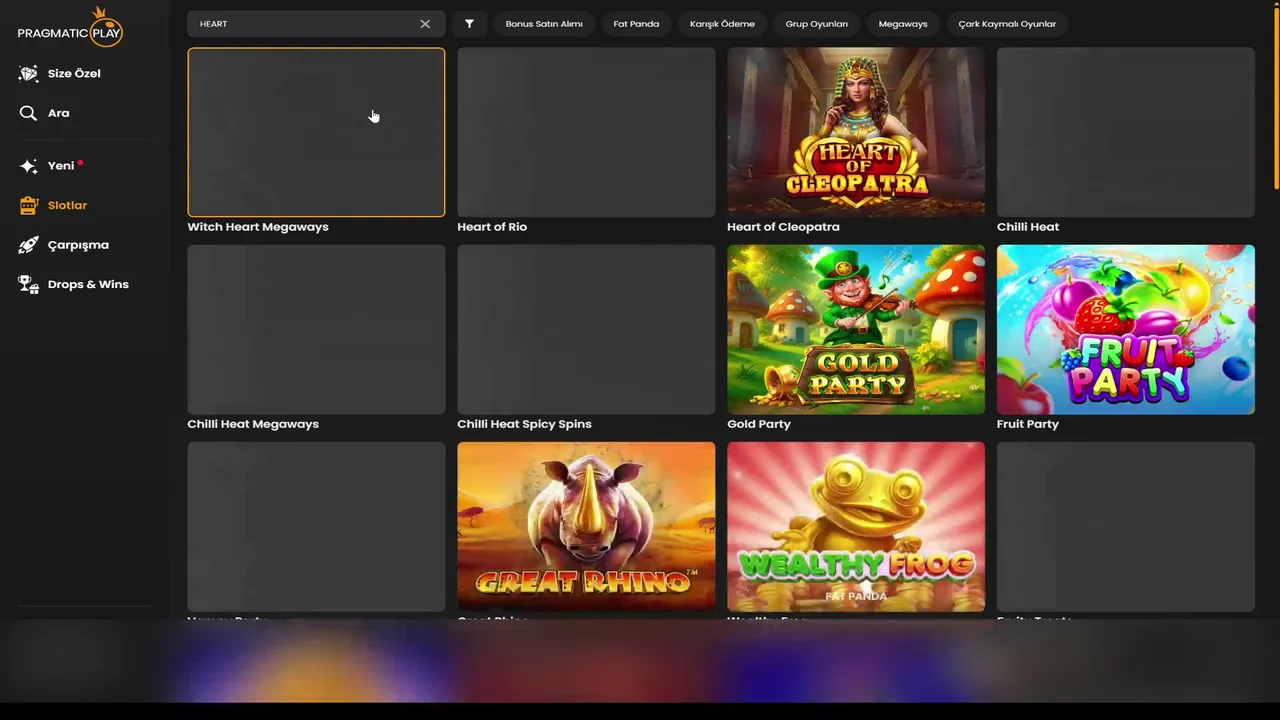Filter by Bonus Satın Alımı
This screenshot has height=720, width=1280.
544,24
